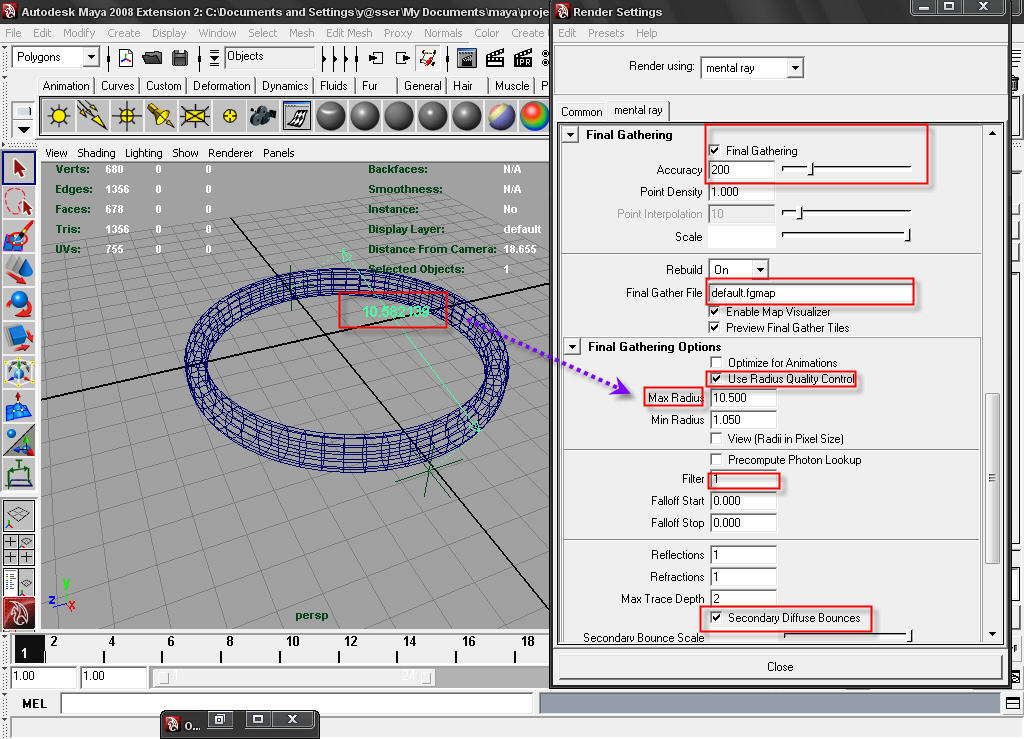Open the shelf options arrow menu
The height and width of the screenshot is (739, 1024).
[x=24, y=129]
